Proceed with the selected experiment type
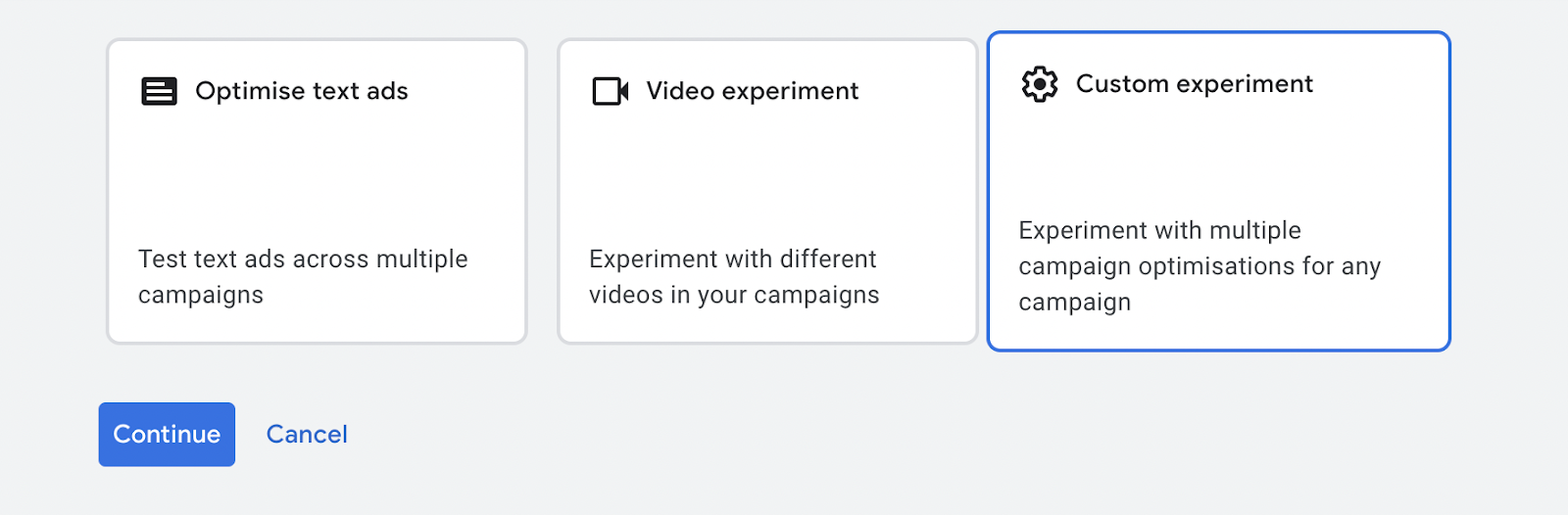 click(x=167, y=434)
